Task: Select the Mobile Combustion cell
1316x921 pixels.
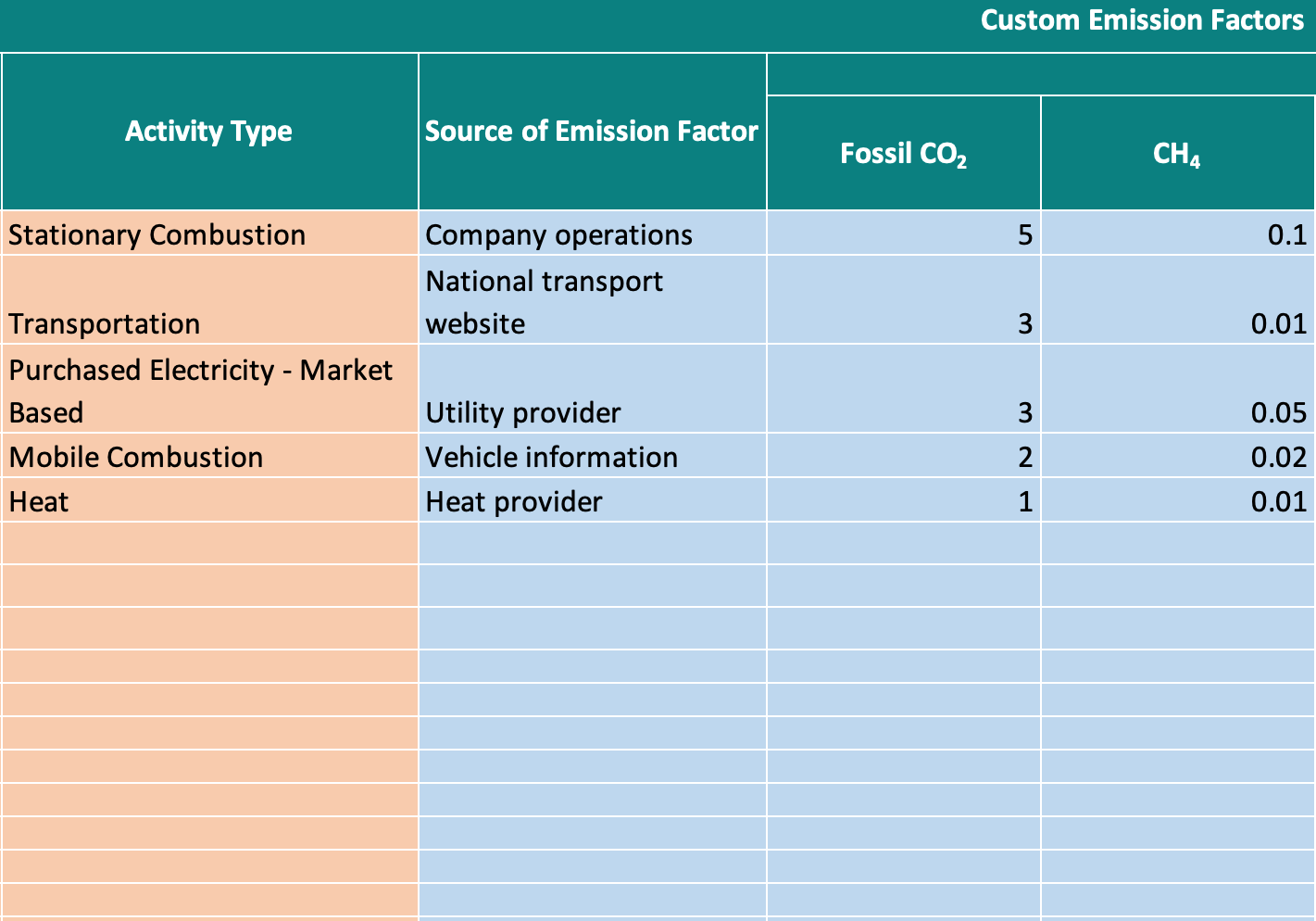Action: [x=135, y=457]
